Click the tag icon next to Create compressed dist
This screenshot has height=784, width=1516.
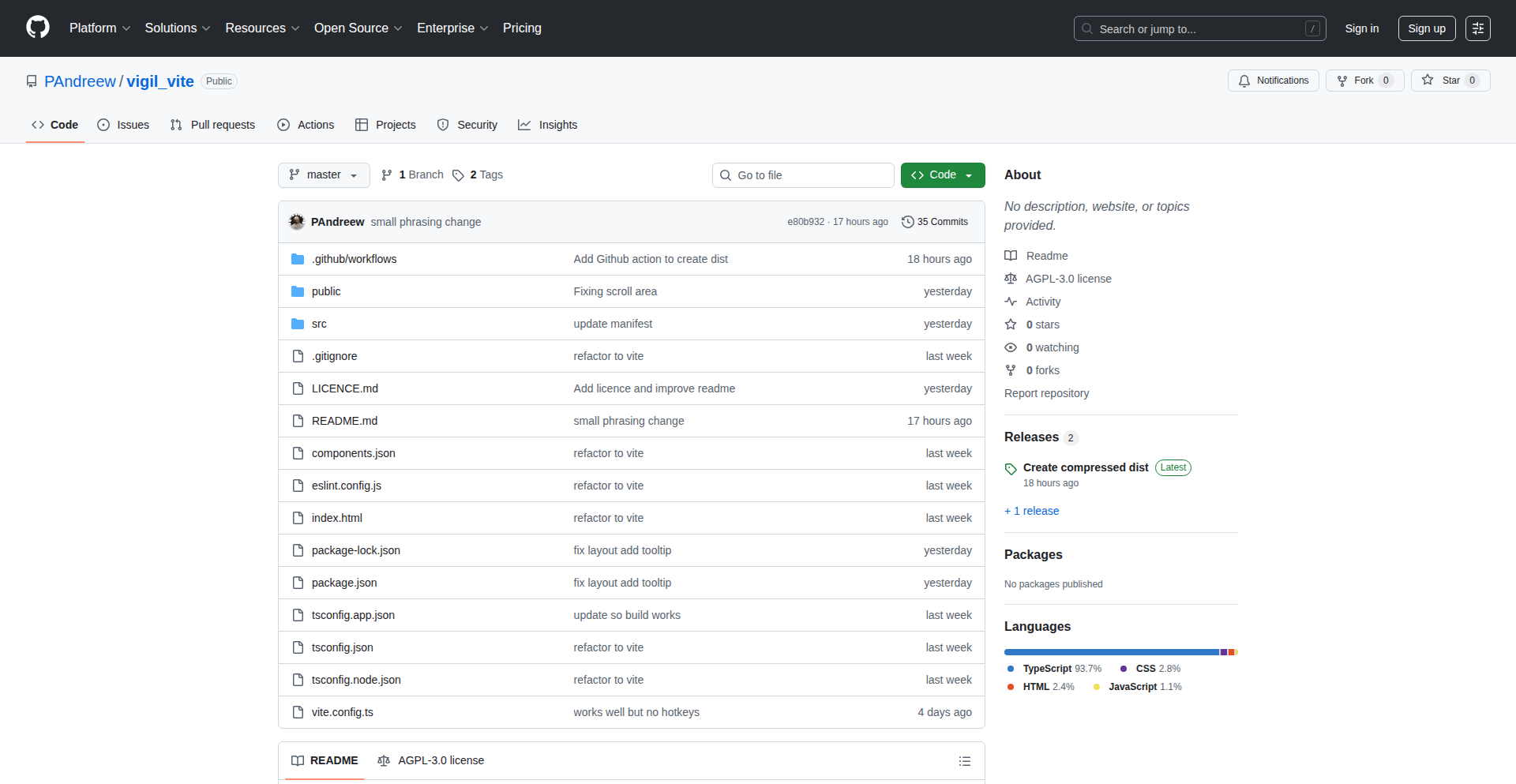(x=1011, y=468)
